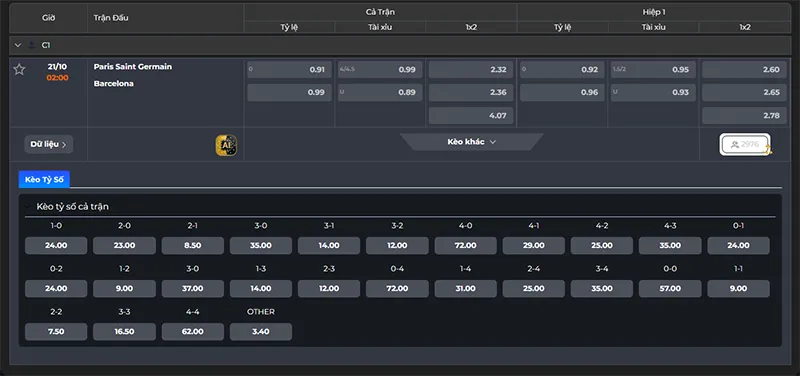Click the Cả Trận column header

[x=380, y=12]
